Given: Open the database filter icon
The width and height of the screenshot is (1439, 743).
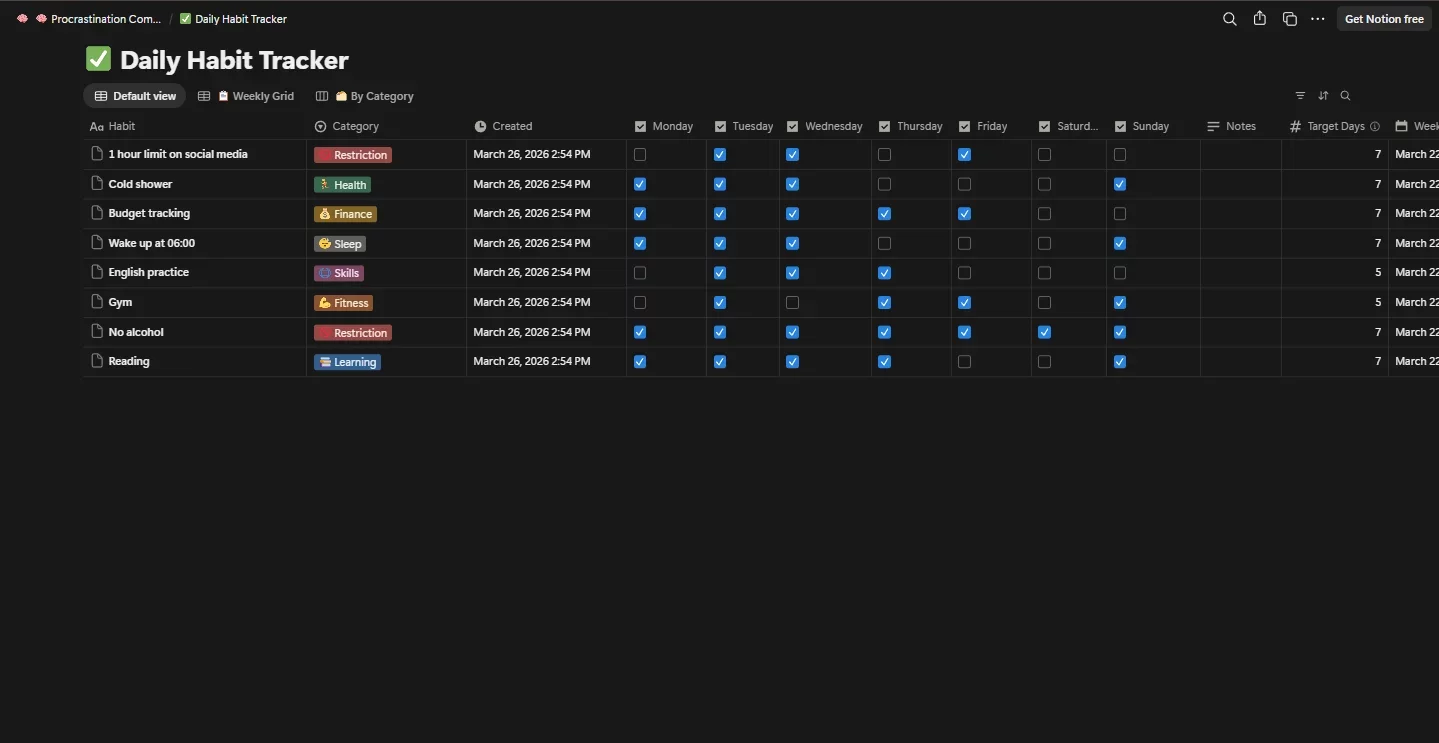Looking at the screenshot, I should [1300, 96].
